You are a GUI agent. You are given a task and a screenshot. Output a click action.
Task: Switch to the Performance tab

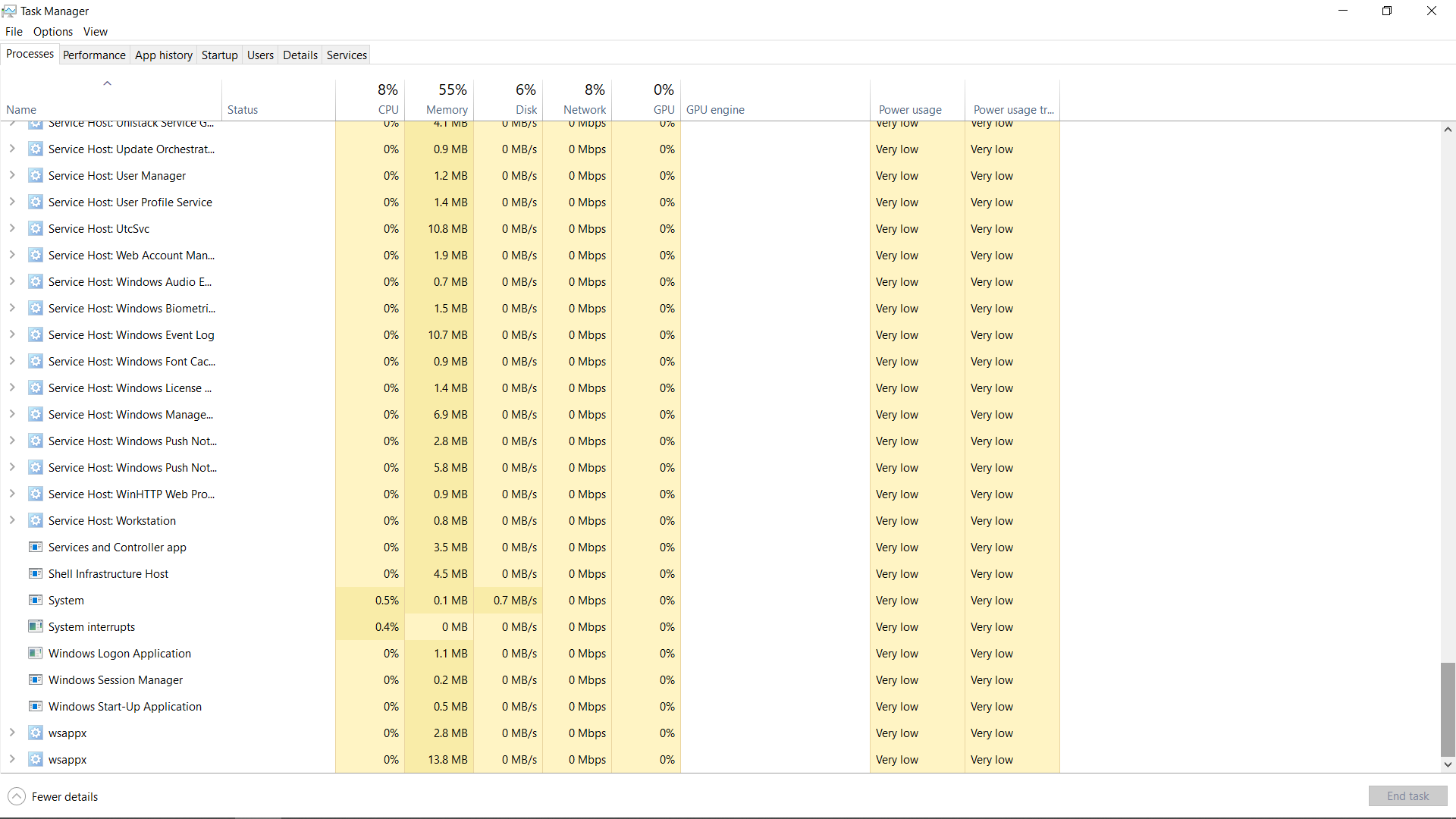coord(94,55)
